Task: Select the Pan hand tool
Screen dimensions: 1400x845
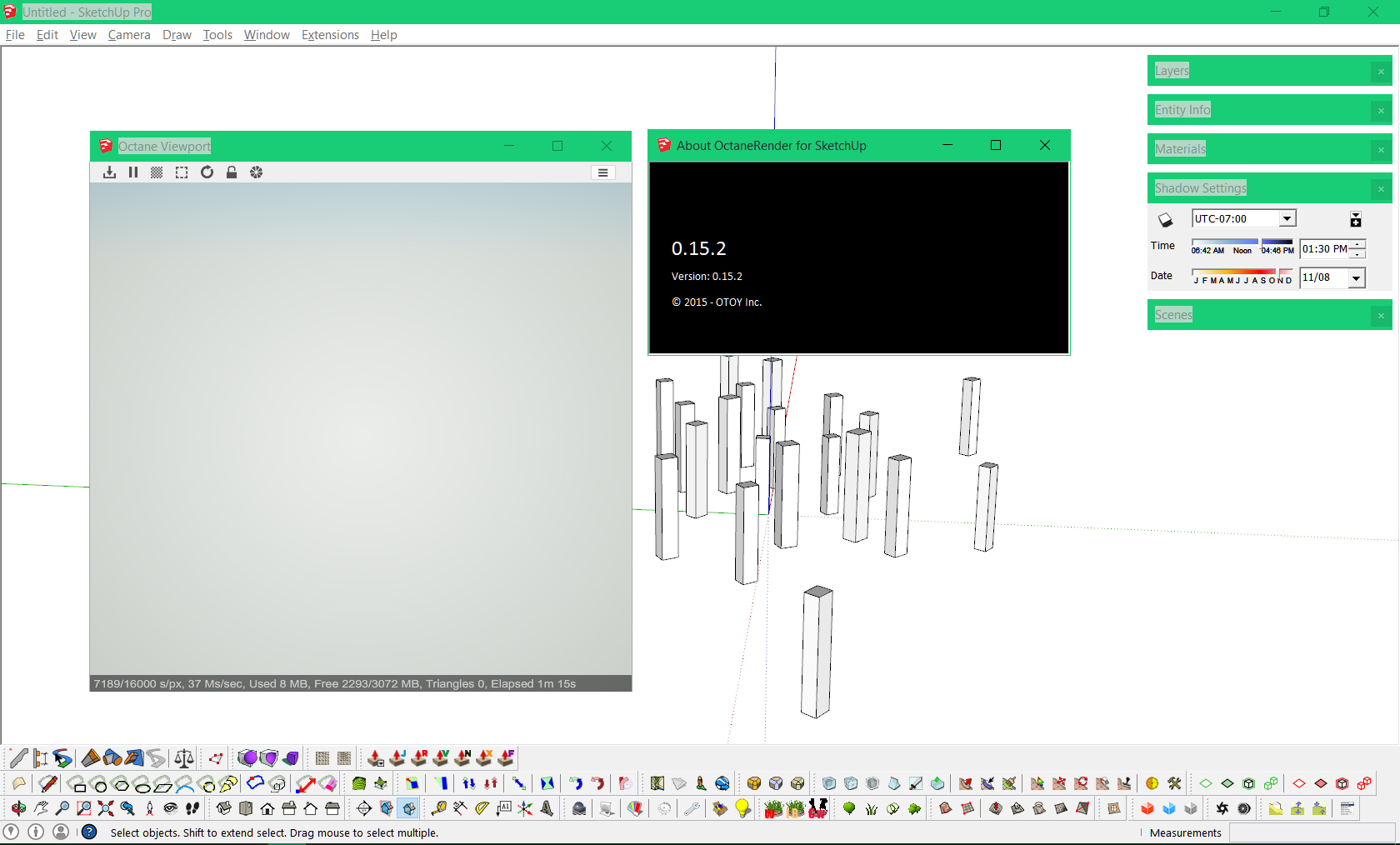Action: click(41, 808)
